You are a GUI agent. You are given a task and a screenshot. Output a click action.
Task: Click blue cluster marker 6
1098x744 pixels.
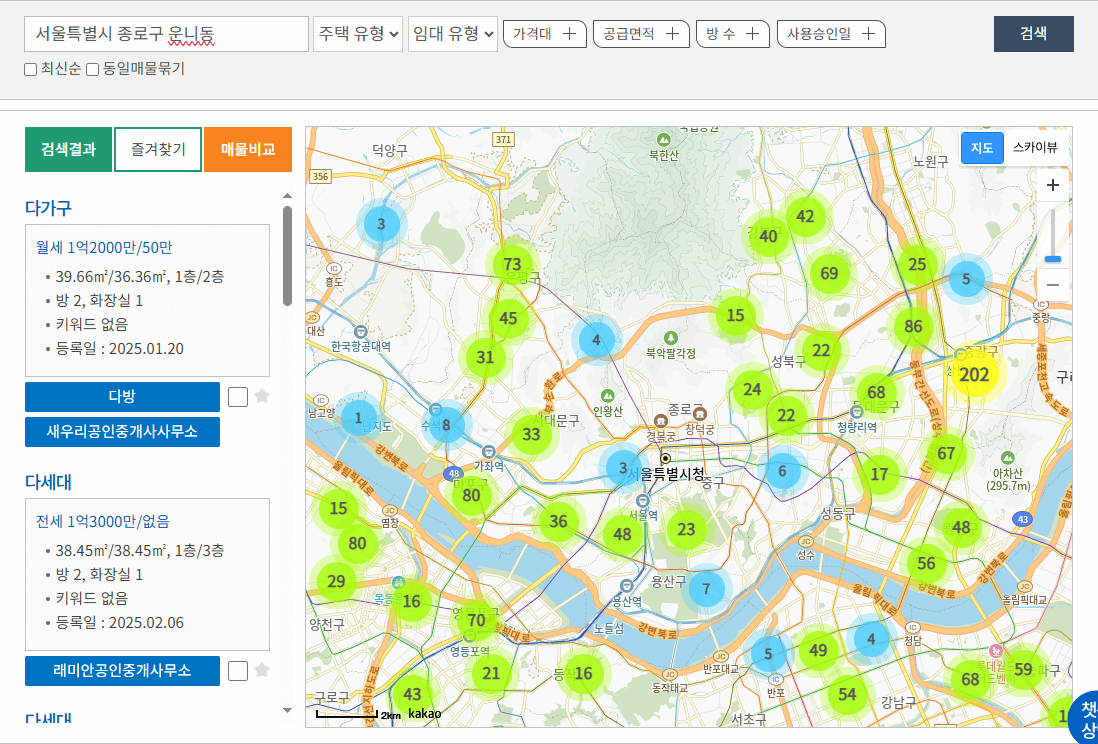click(x=782, y=471)
